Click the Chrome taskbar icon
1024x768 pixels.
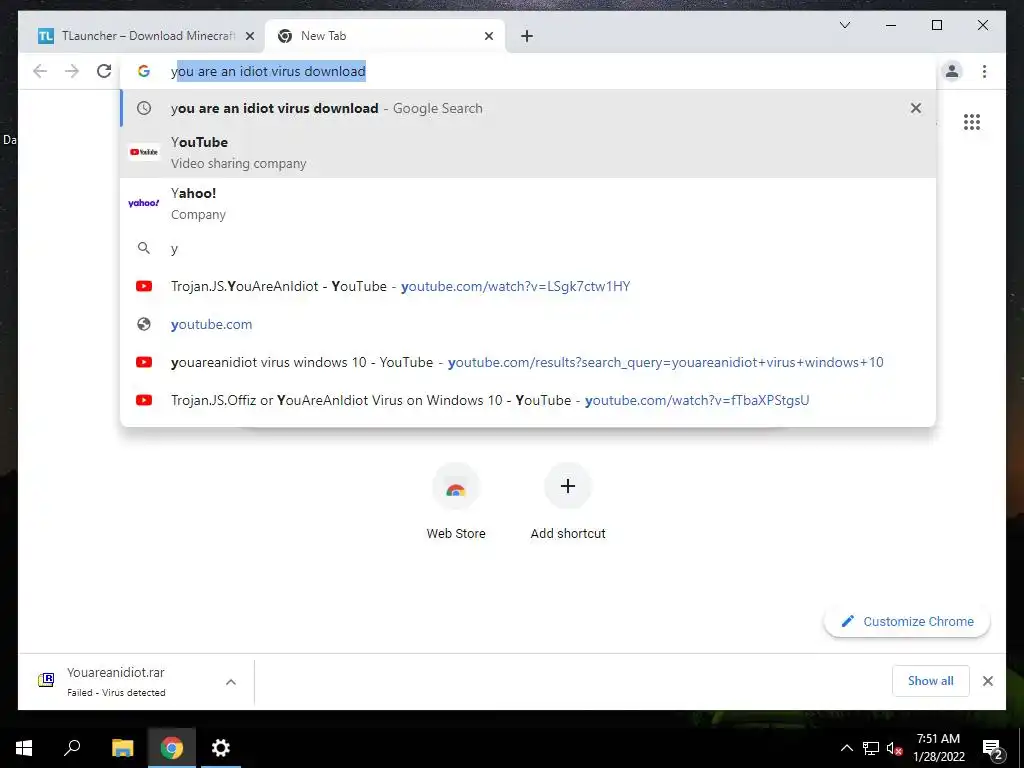172,748
